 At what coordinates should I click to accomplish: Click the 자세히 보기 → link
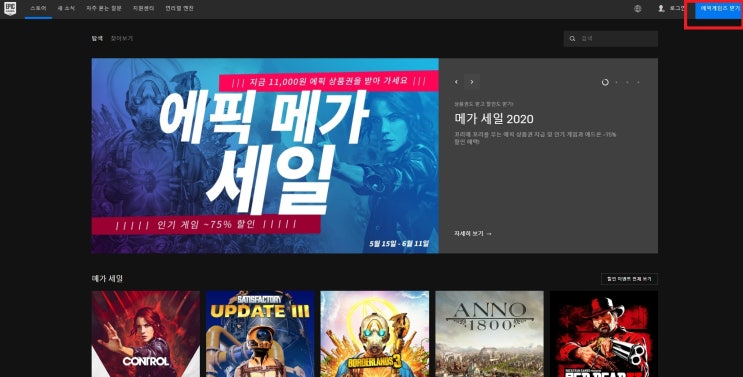[473, 233]
